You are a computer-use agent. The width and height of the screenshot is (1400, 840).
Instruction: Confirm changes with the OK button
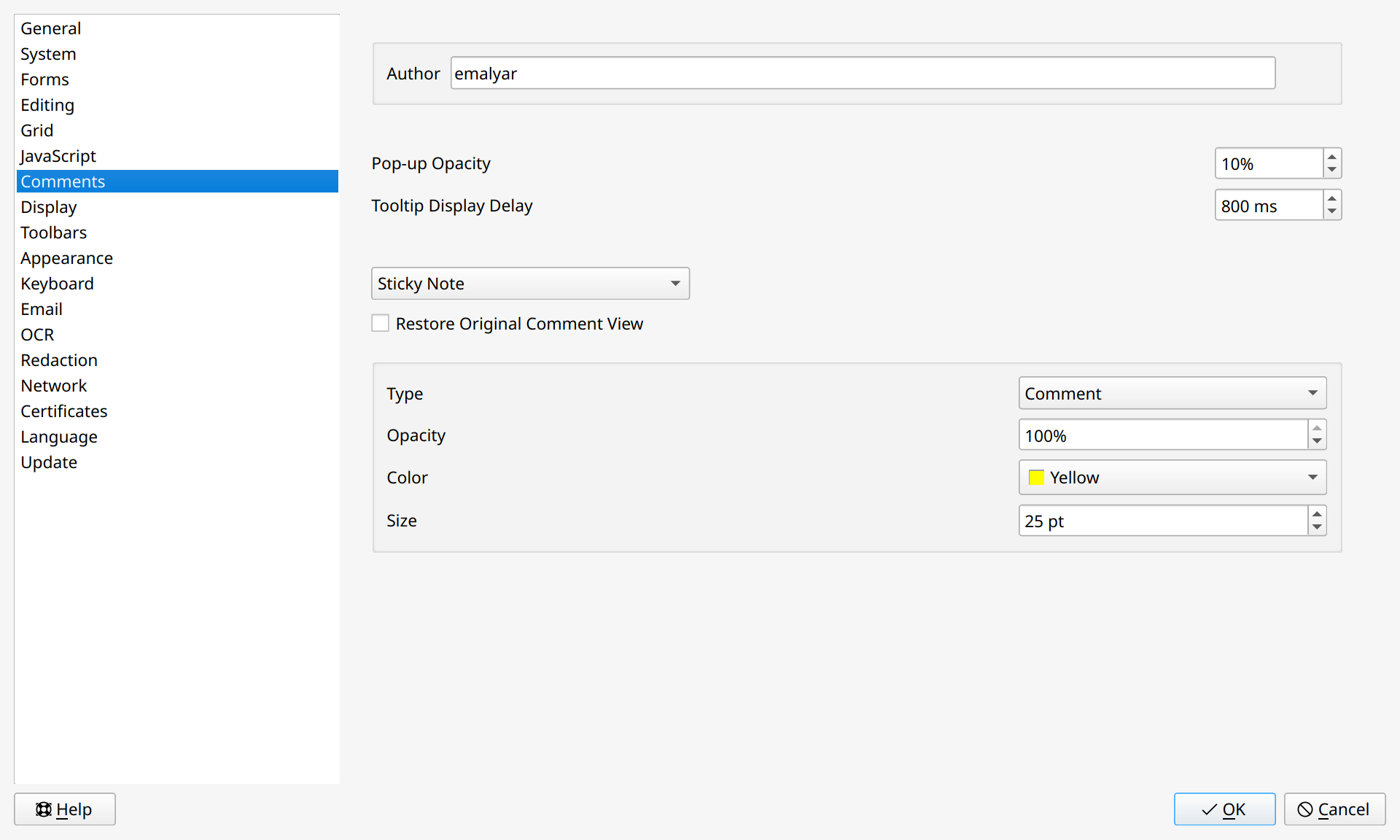coord(1224,809)
